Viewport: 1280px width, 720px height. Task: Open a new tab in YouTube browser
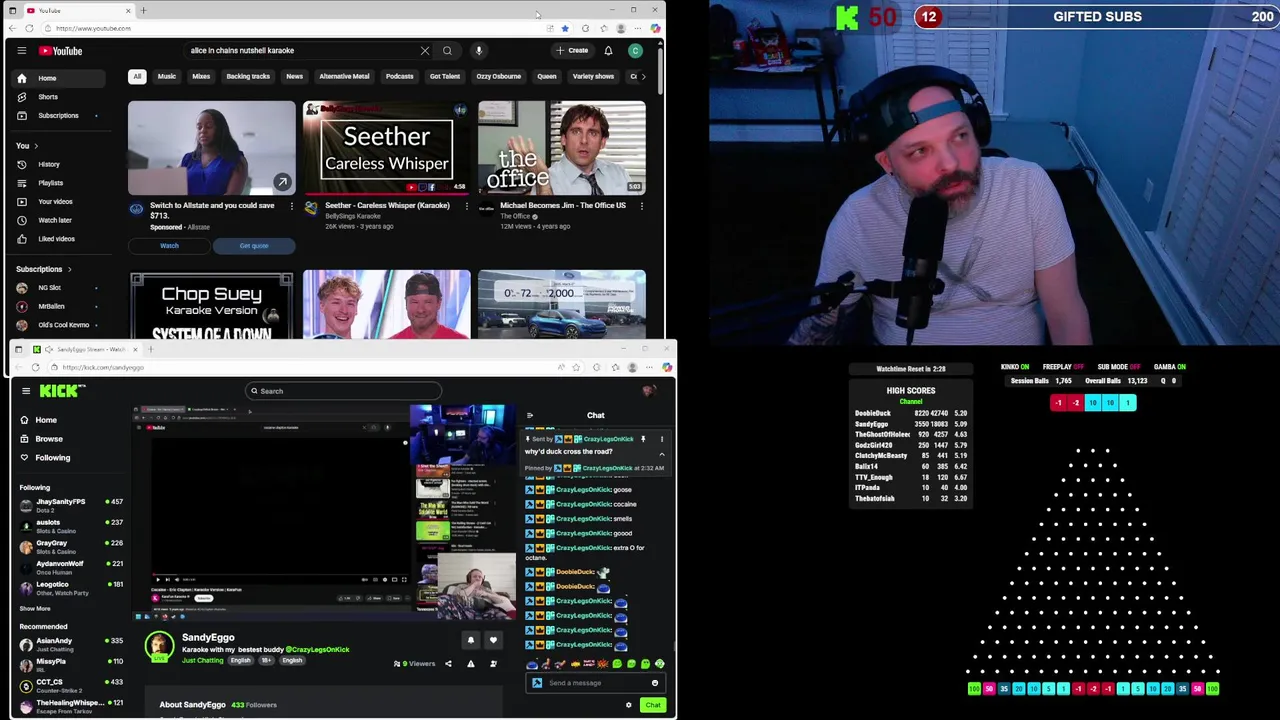(x=143, y=10)
